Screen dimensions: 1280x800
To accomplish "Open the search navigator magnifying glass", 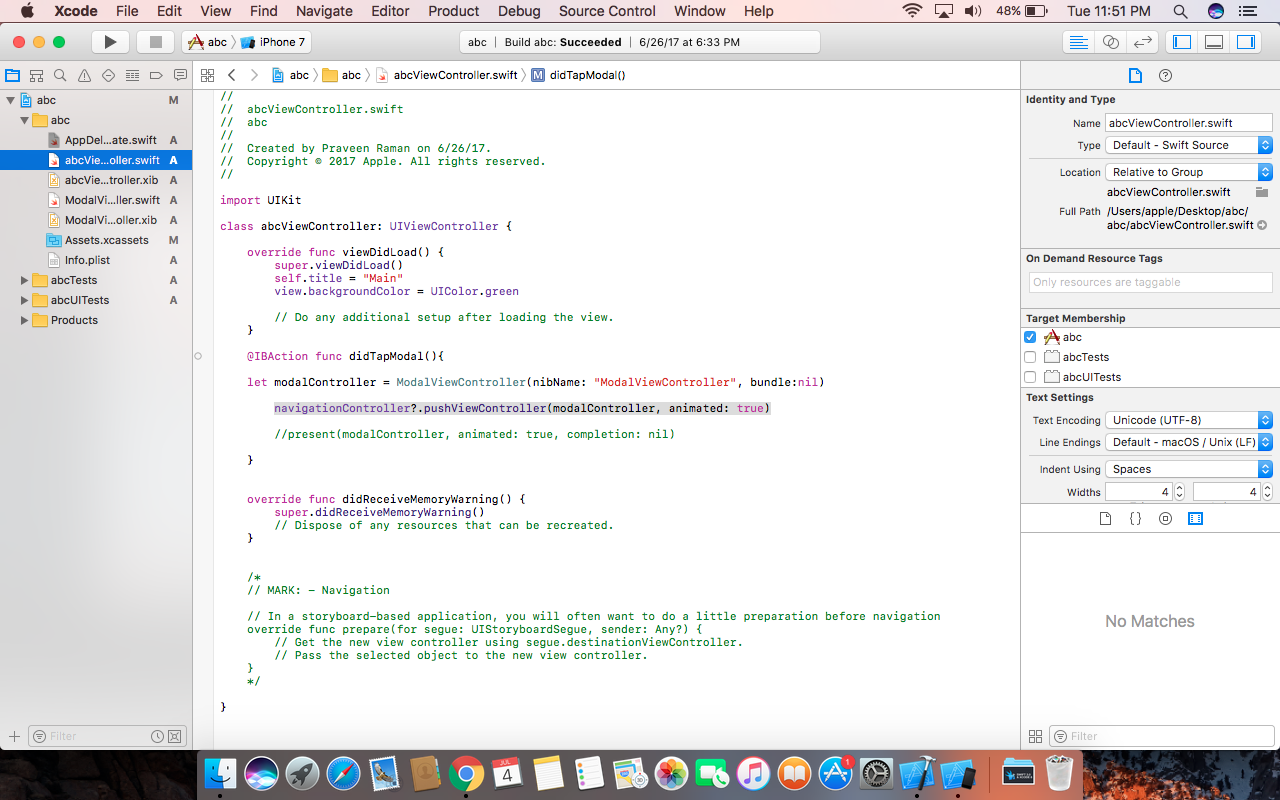I will pos(60,74).
